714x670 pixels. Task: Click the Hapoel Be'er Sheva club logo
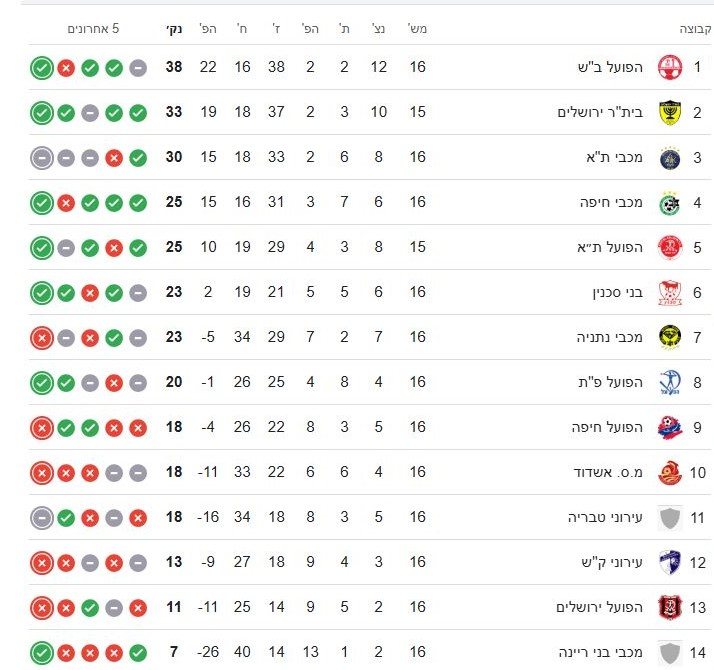point(669,67)
